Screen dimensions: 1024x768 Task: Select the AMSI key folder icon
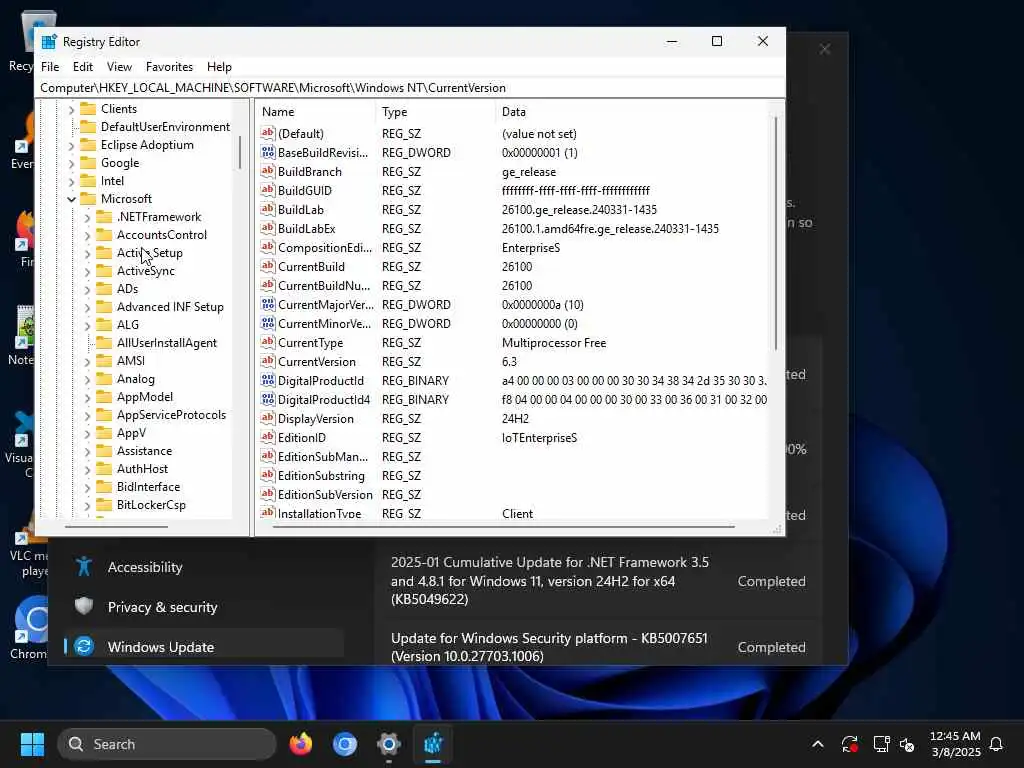[x=104, y=360]
